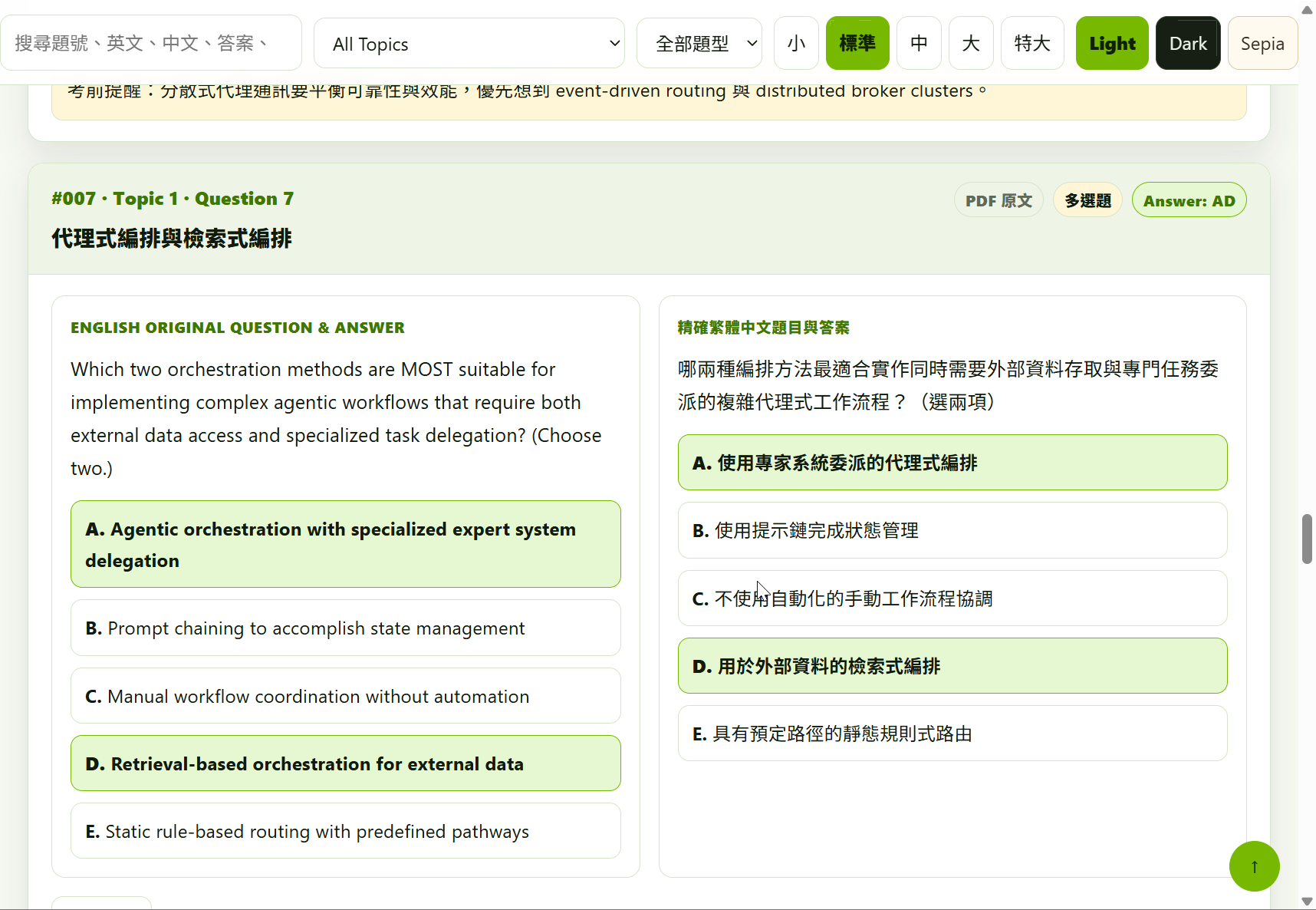The height and width of the screenshot is (910, 1316).
Task: Select Chinese option A 使用專家系統委派的代理式編排
Action: coord(952,463)
